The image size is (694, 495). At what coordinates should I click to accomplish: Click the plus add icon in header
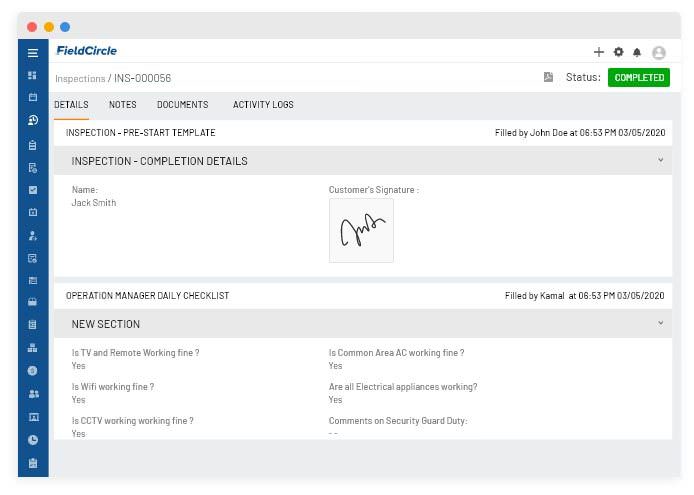pyautogui.click(x=598, y=52)
